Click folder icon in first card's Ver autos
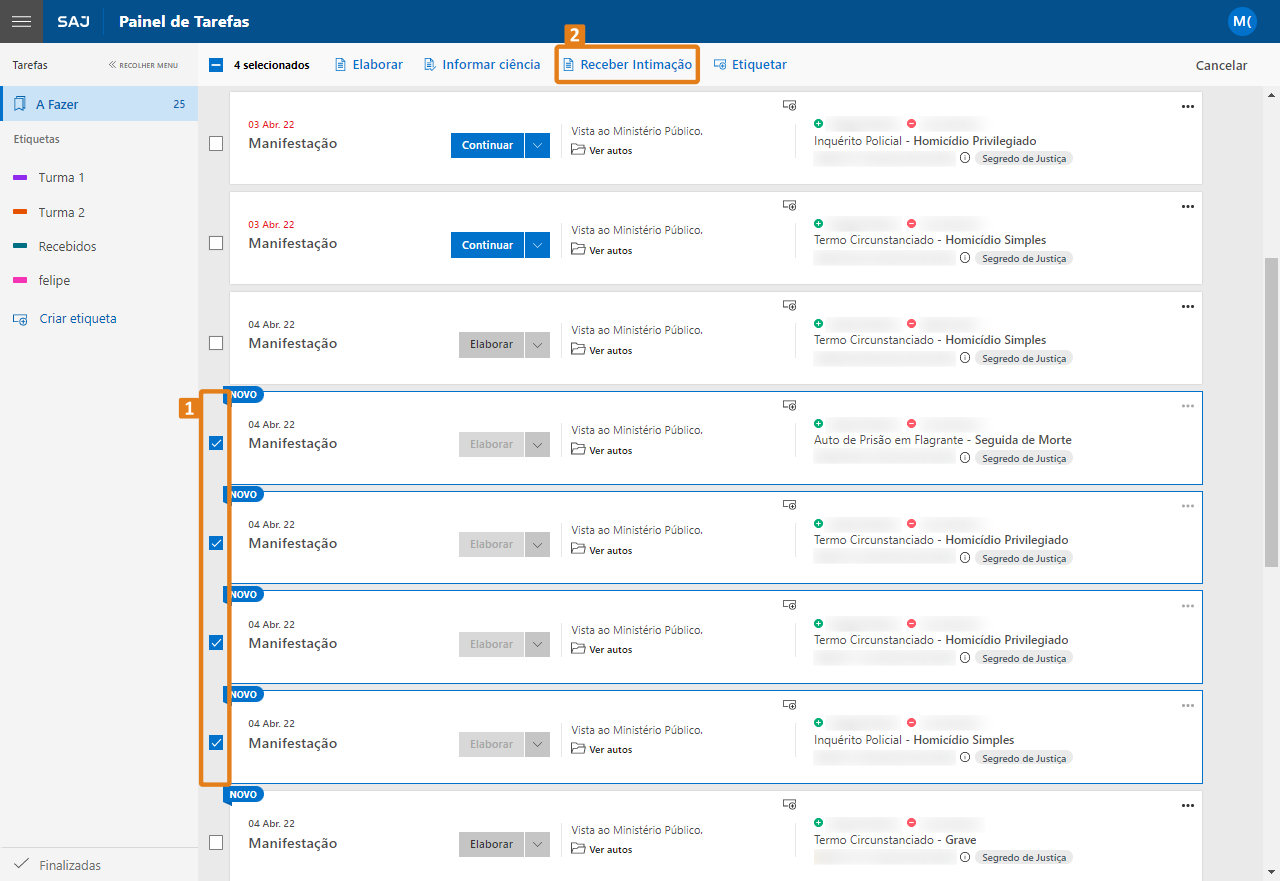The height and width of the screenshot is (881, 1280). point(578,150)
